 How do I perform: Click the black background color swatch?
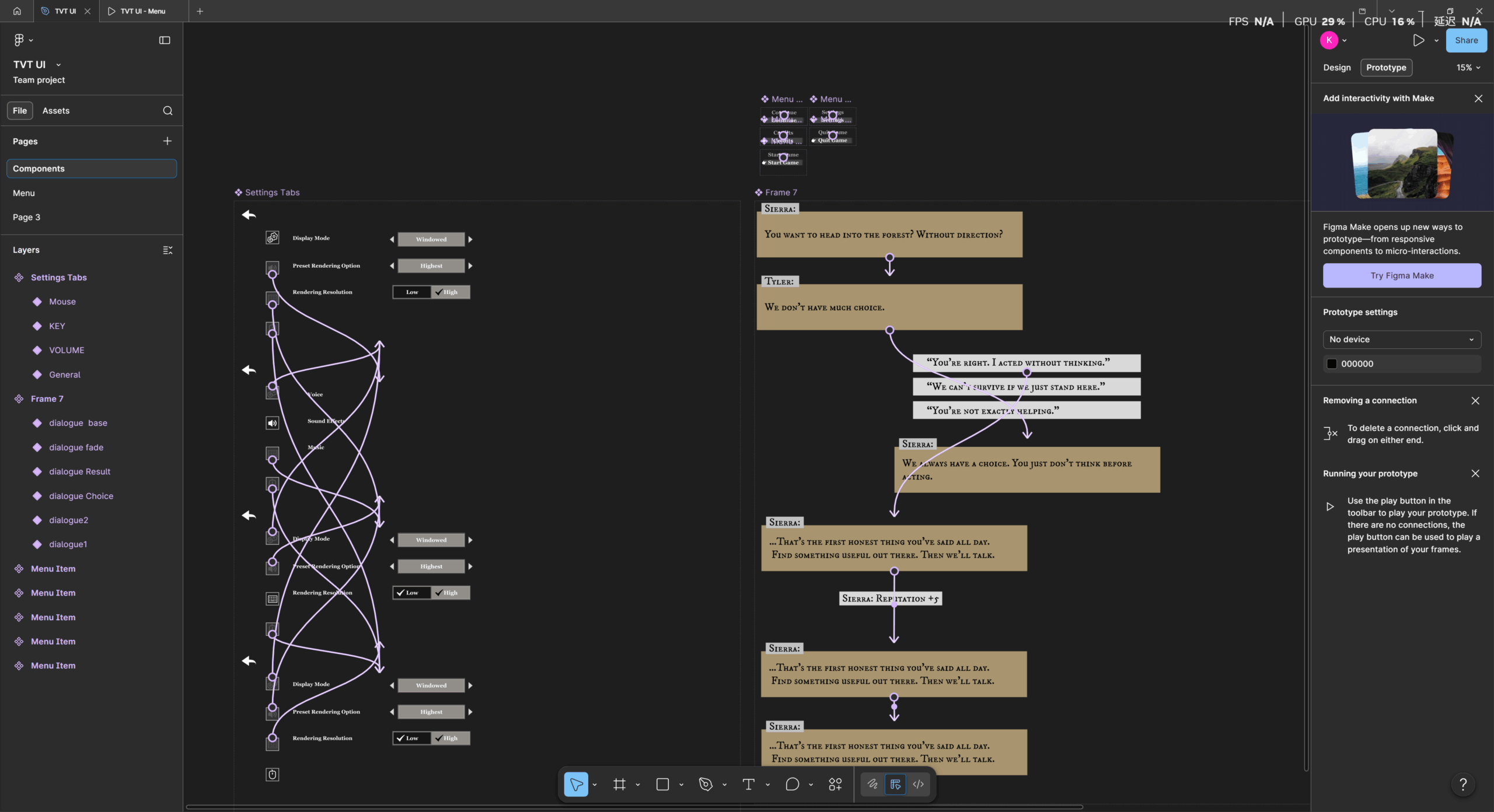(1332, 364)
